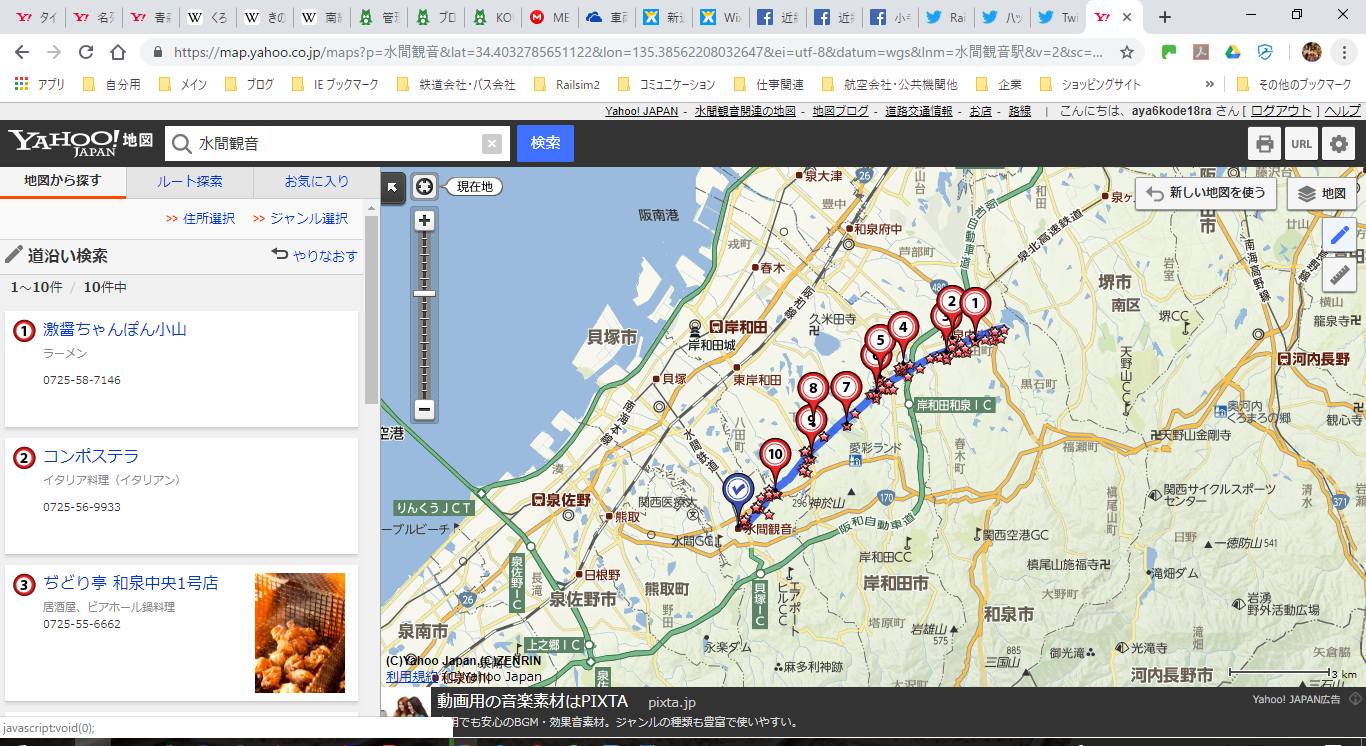Switch to the MEGA browser tab

(x=549, y=17)
